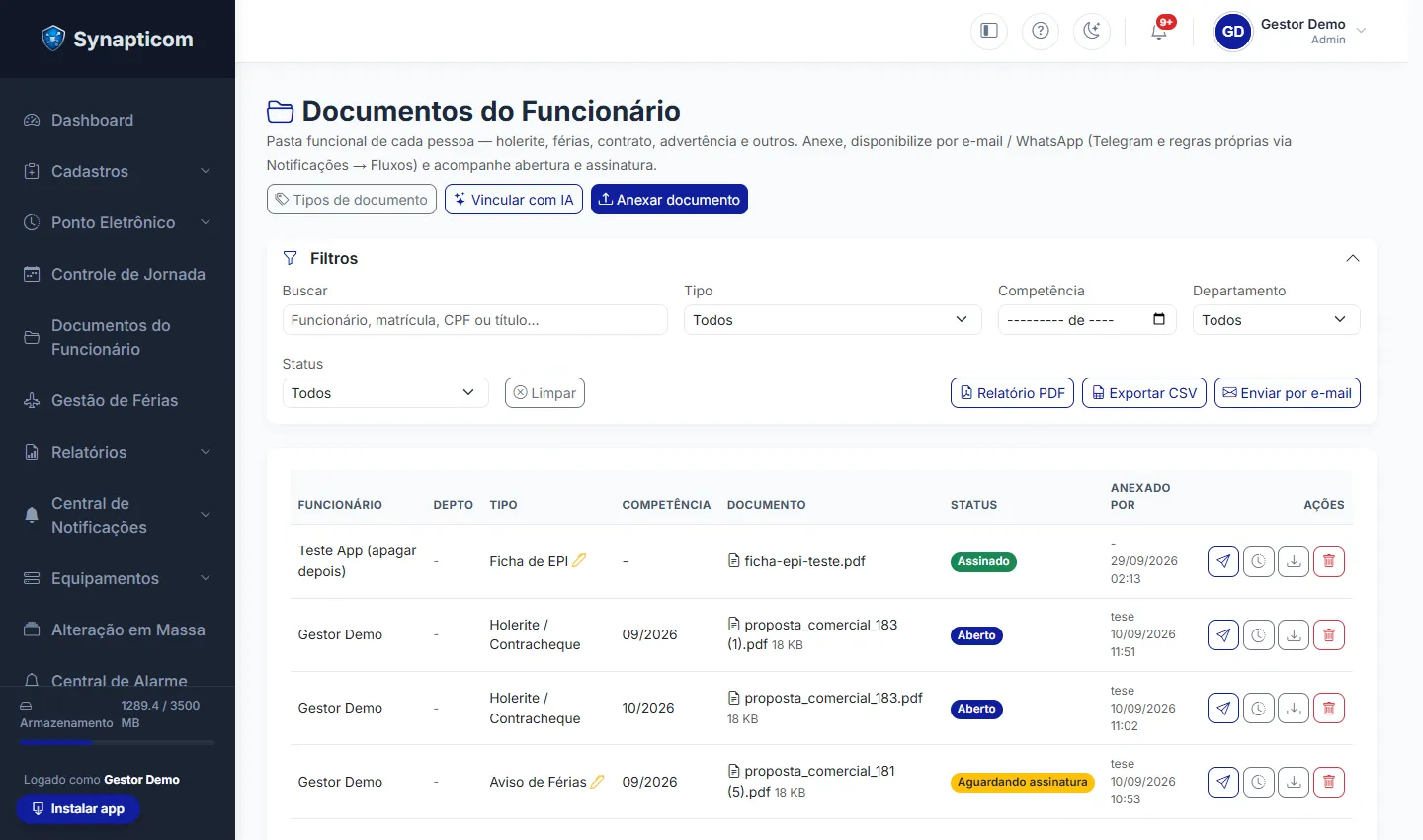This screenshot has width=1423, height=840.
Task: Click the Aberto badge in 09/2026 Holerite row
Action: pos(976,635)
